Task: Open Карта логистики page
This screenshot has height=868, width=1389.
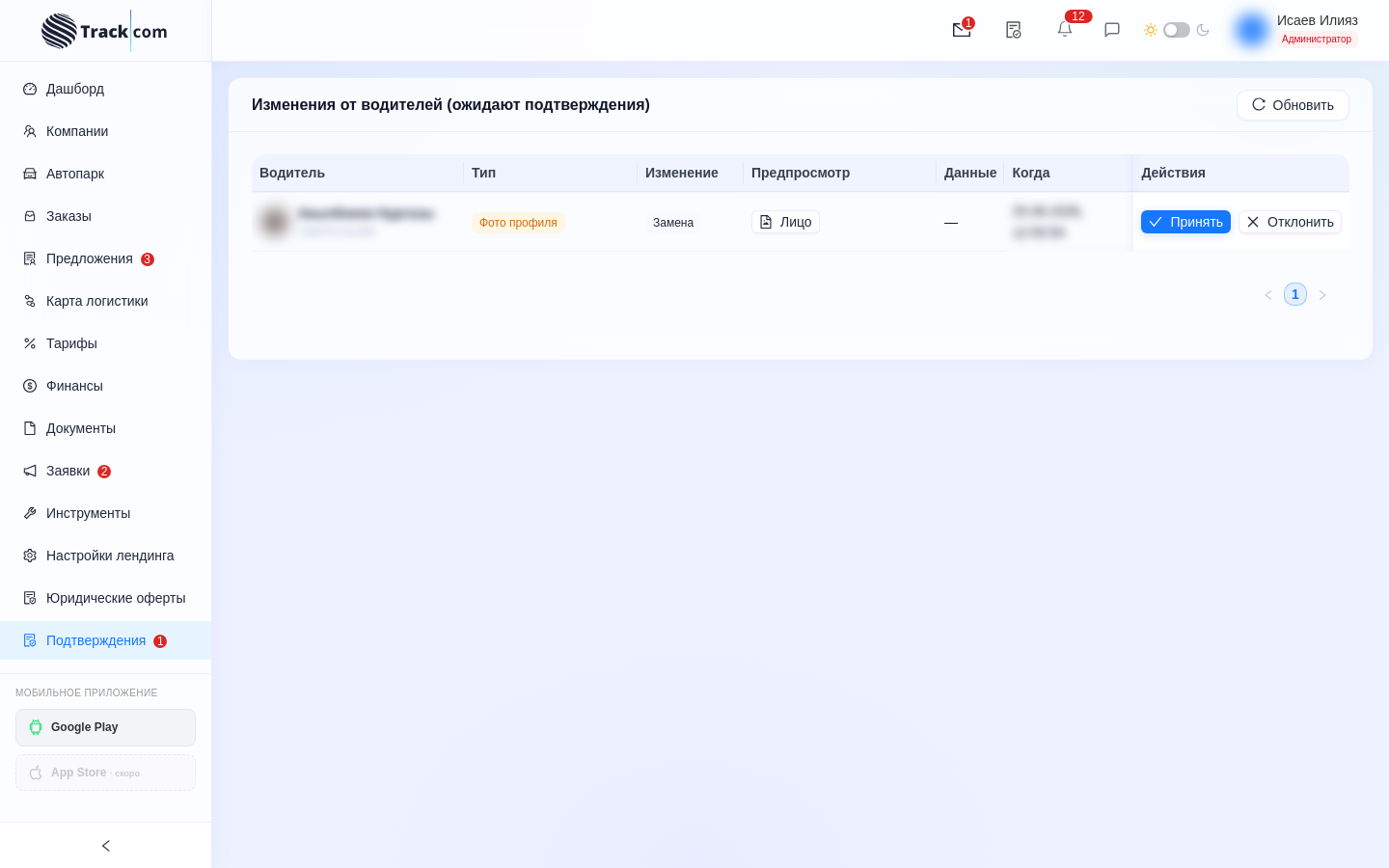Action: point(105,301)
